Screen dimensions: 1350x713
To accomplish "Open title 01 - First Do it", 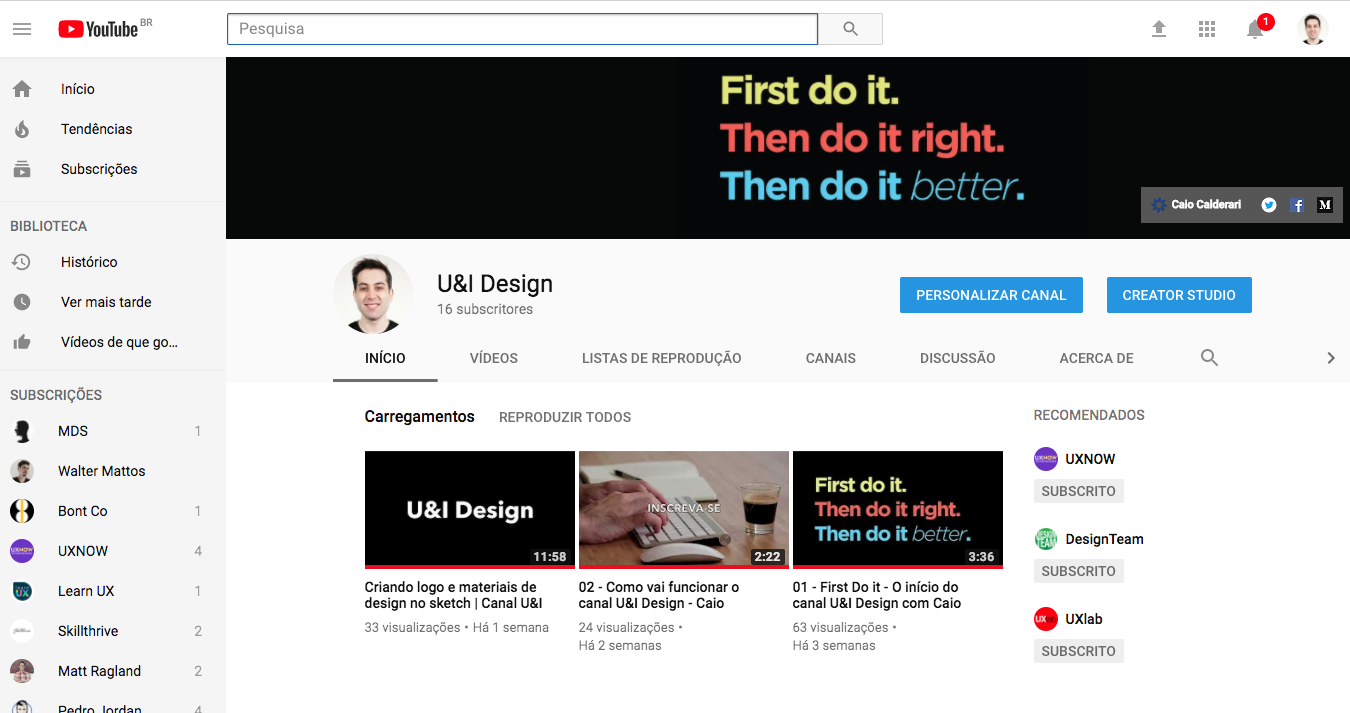I will click(x=877, y=595).
